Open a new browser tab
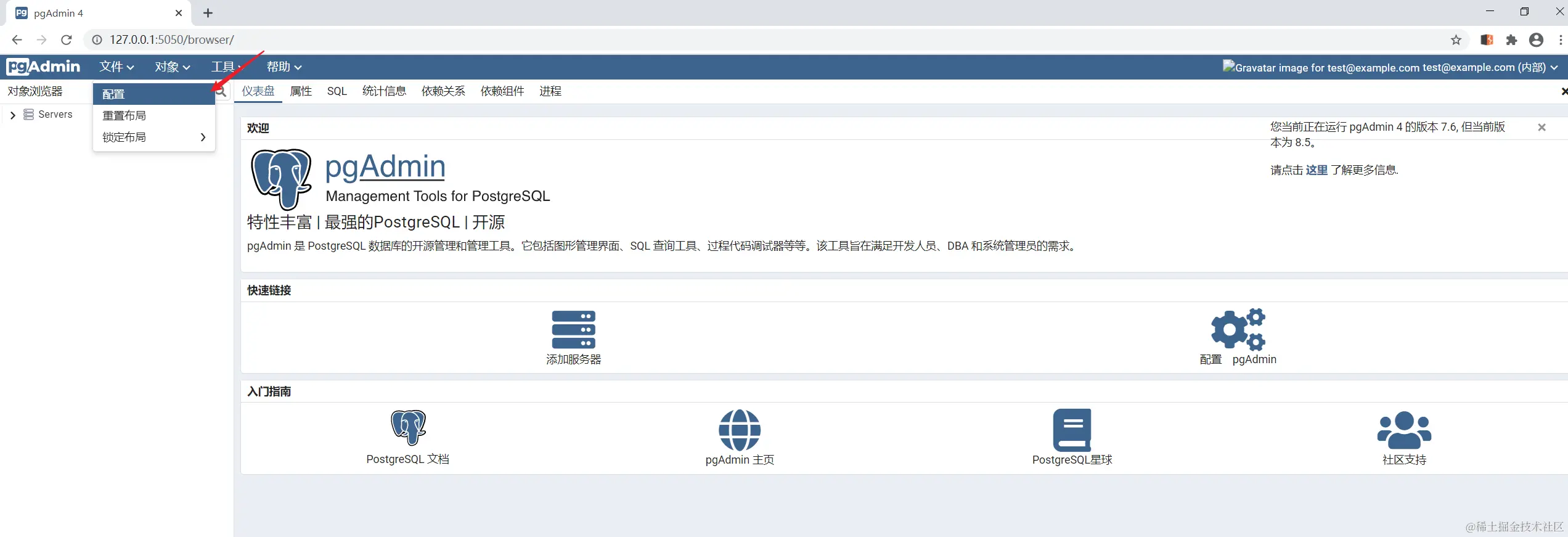This screenshot has width=1568, height=537. pyautogui.click(x=208, y=13)
